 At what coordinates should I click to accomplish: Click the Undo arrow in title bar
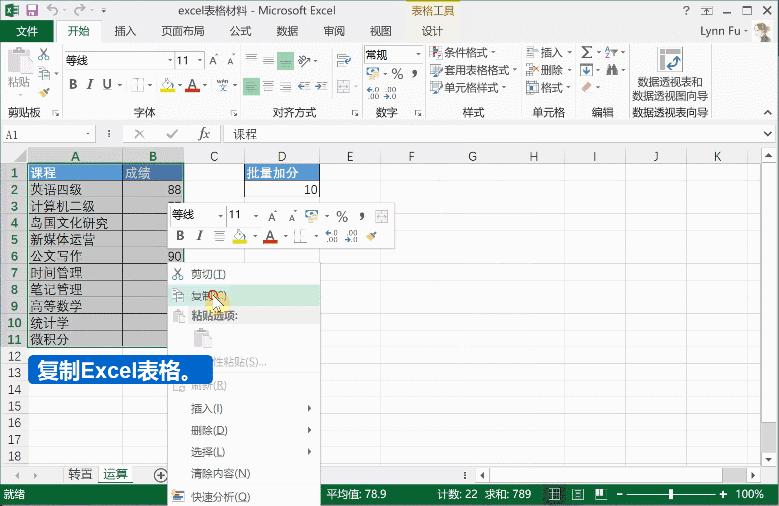point(52,10)
